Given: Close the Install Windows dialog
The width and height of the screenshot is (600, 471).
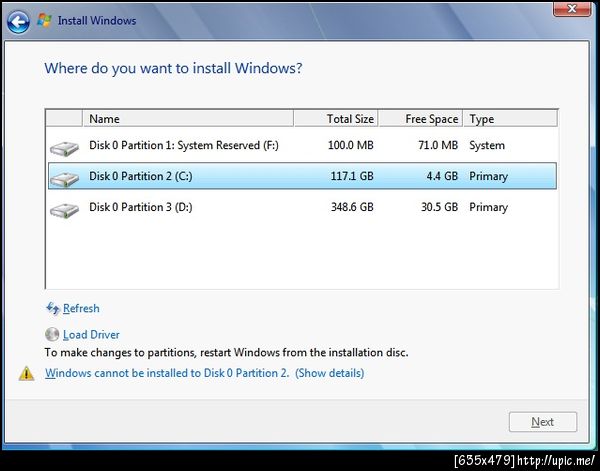Looking at the screenshot, I should [572, 9].
